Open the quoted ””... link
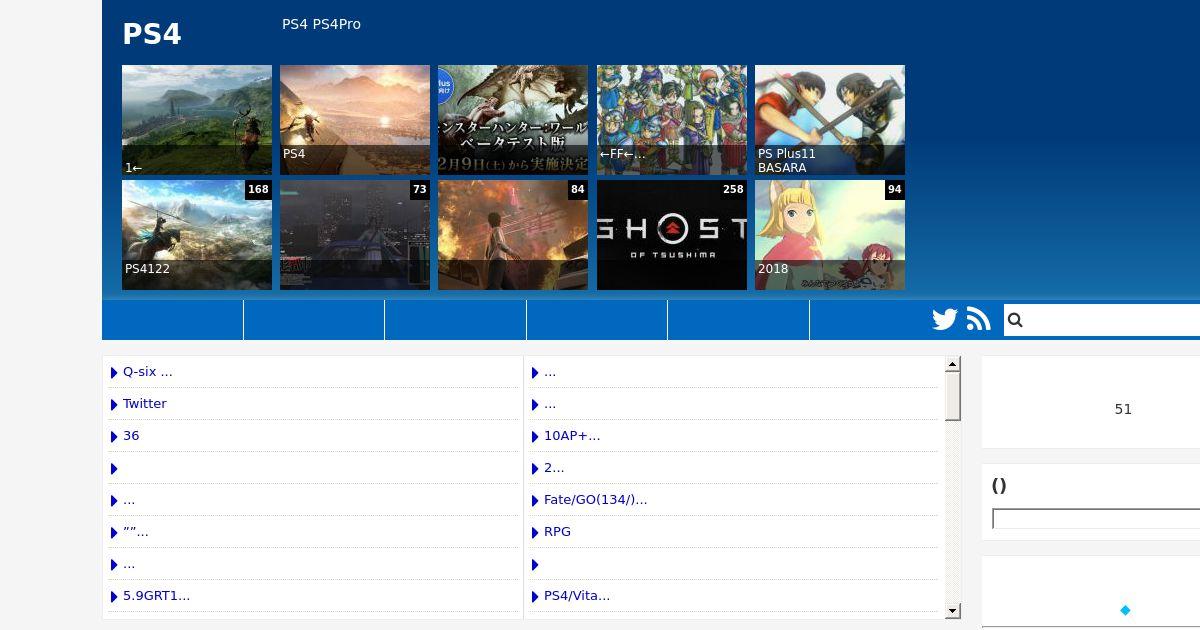The image size is (1200, 630). pyautogui.click(x=136, y=532)
